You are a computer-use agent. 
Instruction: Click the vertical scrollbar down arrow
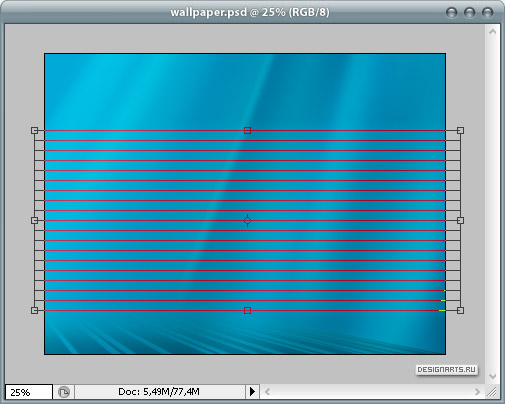coord(492,376)
